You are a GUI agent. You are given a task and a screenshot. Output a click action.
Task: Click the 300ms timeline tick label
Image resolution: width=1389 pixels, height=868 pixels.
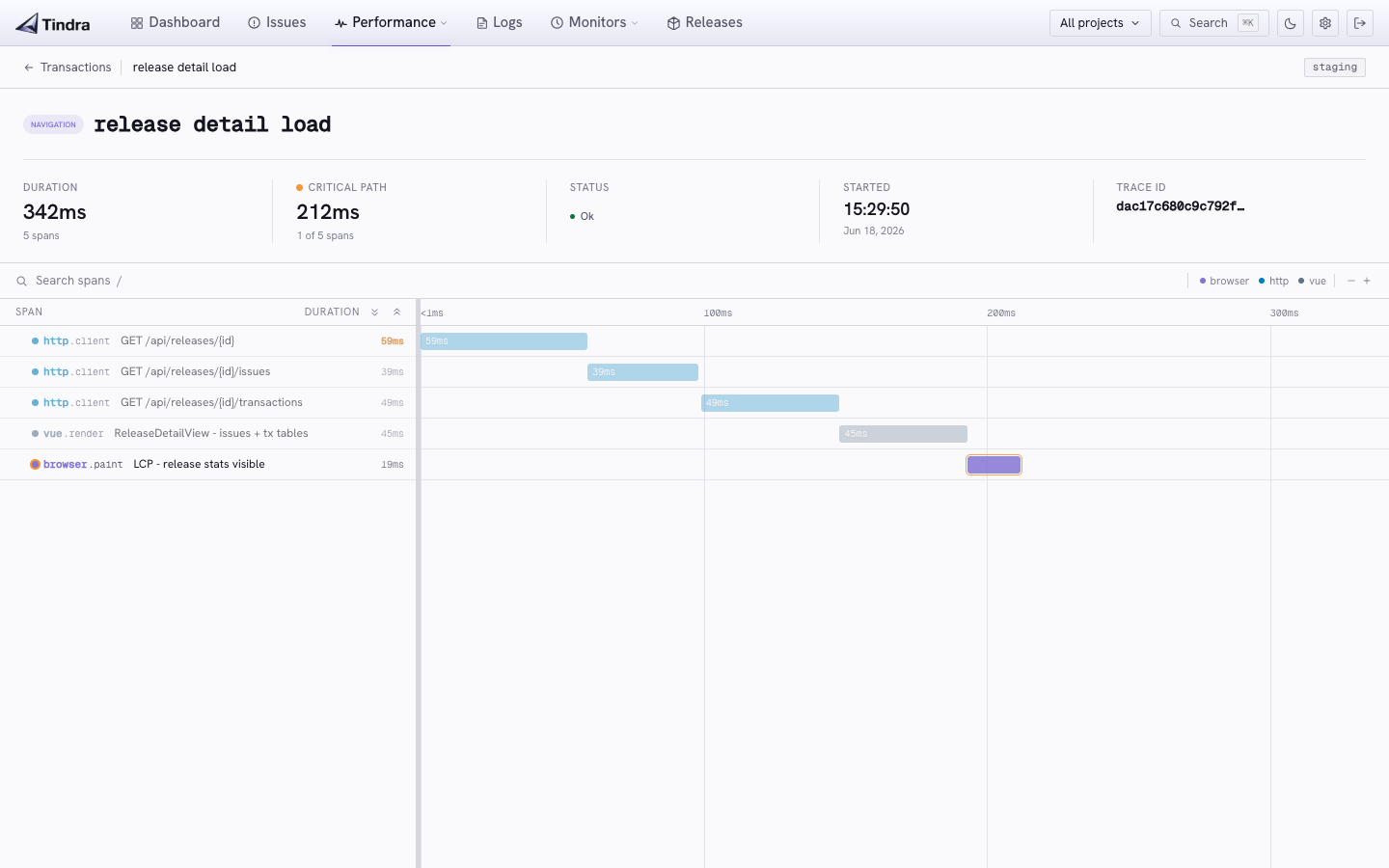[x=1285, y=313]
